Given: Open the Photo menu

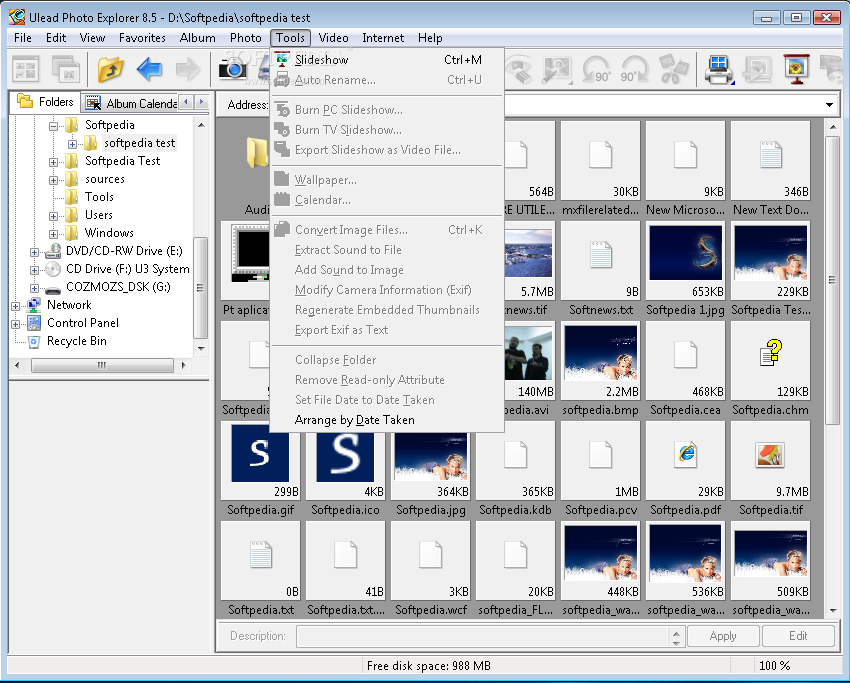Looking at the screenshot, I should pyautogui.click(x=246, y=38).
